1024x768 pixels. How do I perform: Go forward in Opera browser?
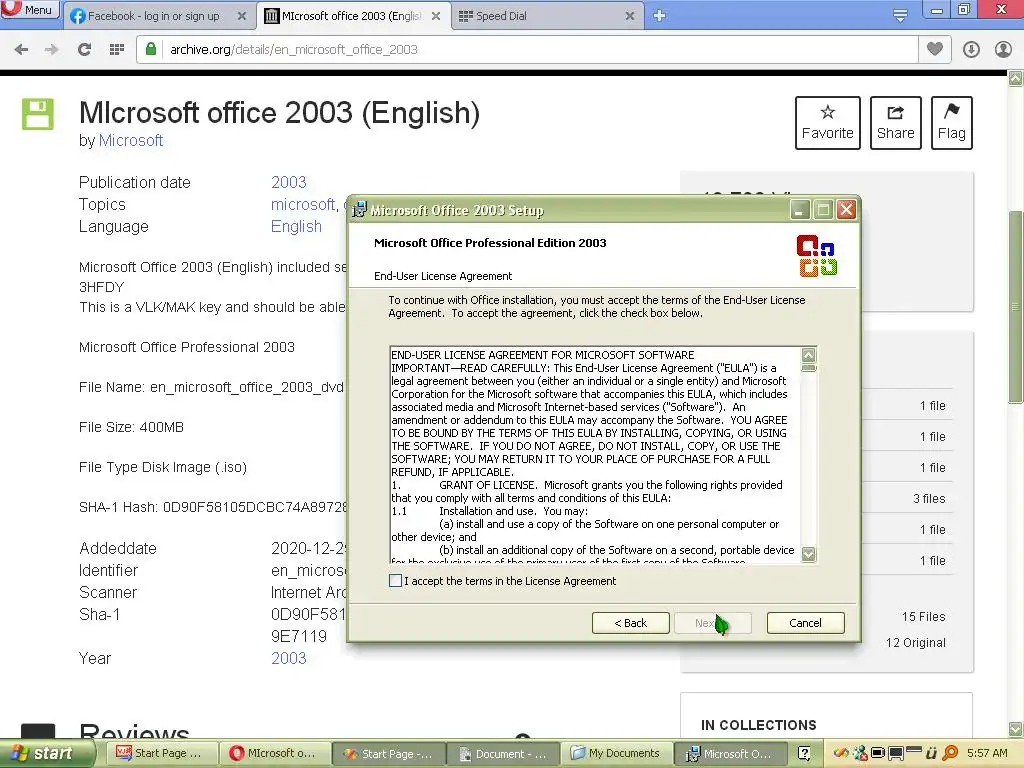tap(52, 50)
